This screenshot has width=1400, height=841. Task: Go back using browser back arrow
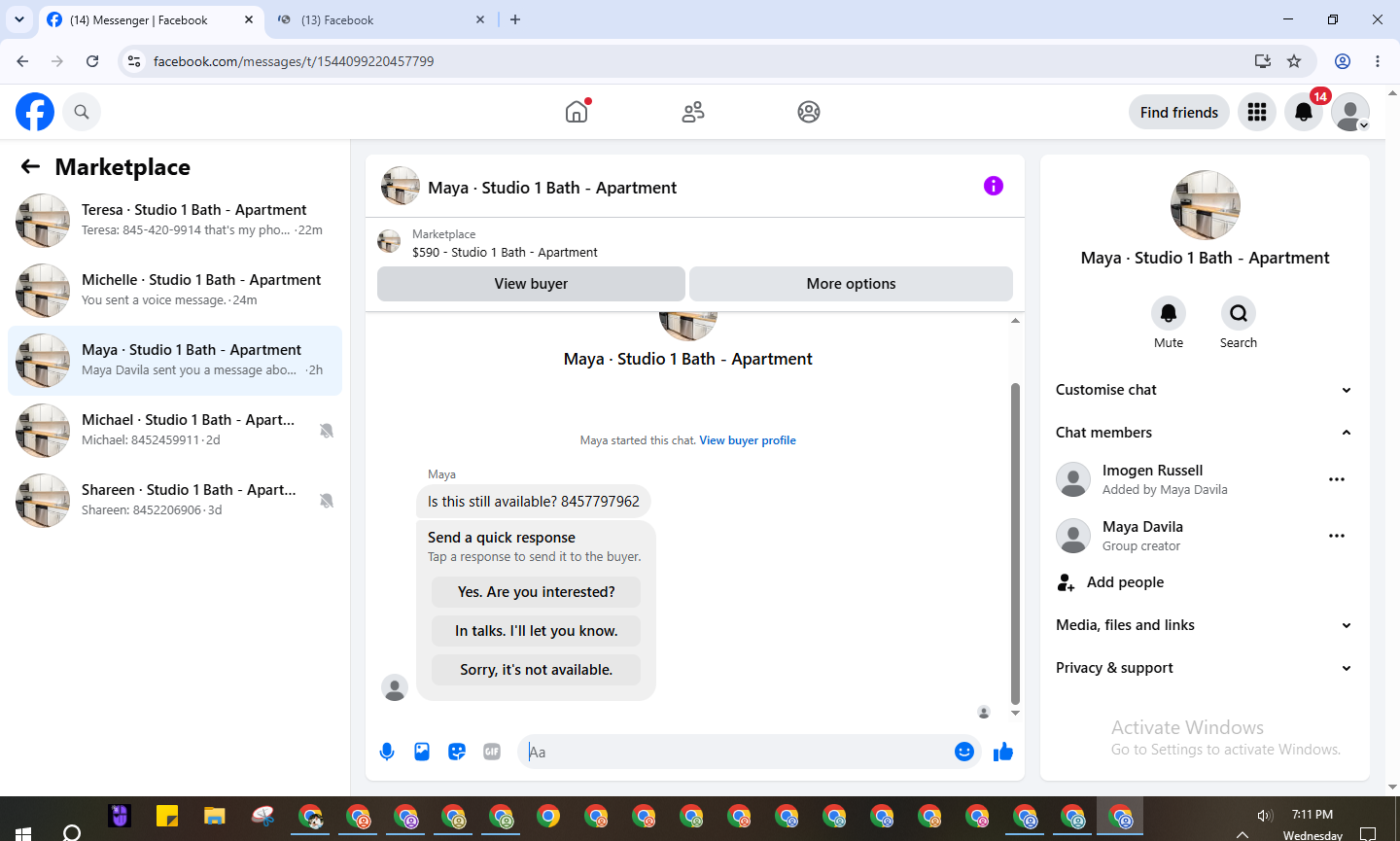point(22,61)
